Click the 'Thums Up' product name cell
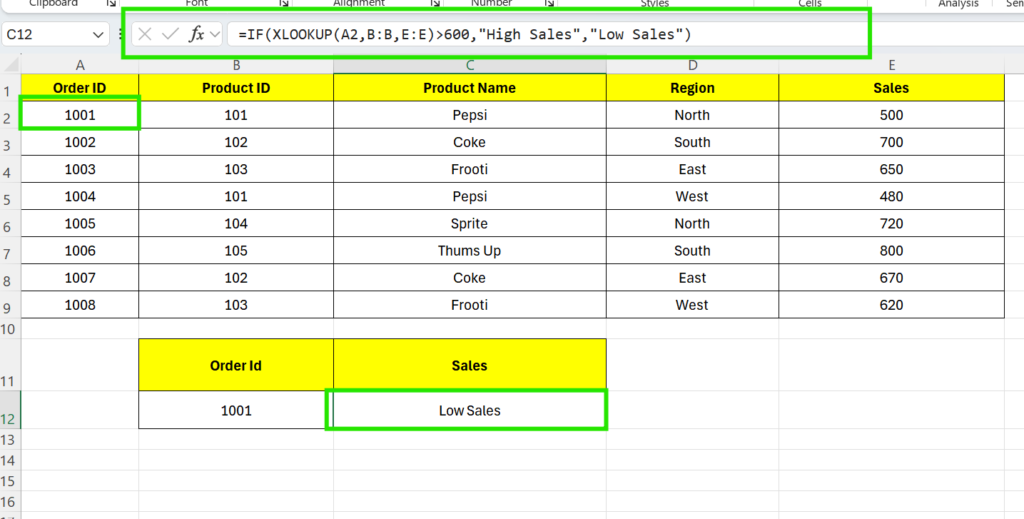 (470, 251)
